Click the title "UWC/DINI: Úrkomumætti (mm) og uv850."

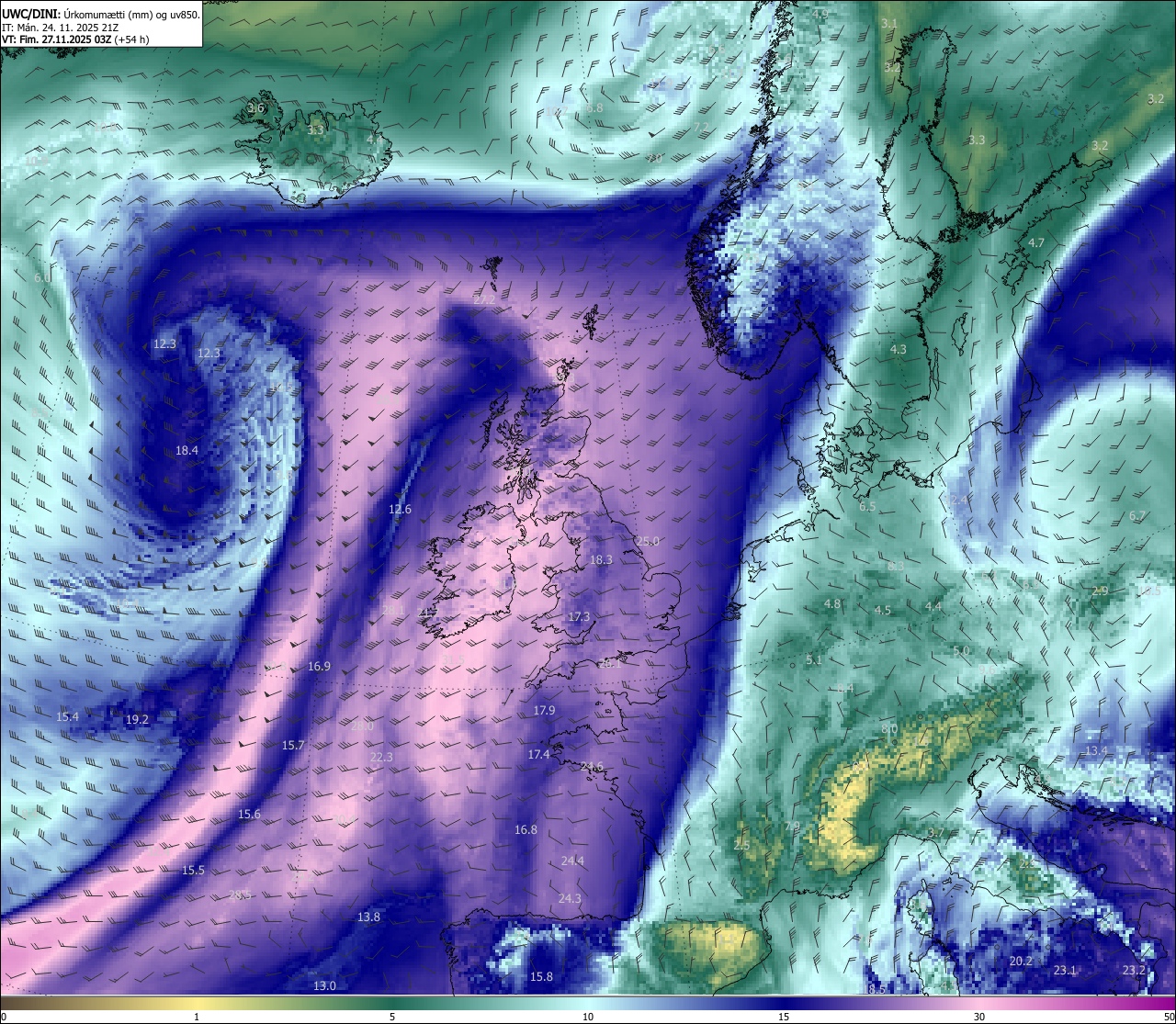(101, 15)
